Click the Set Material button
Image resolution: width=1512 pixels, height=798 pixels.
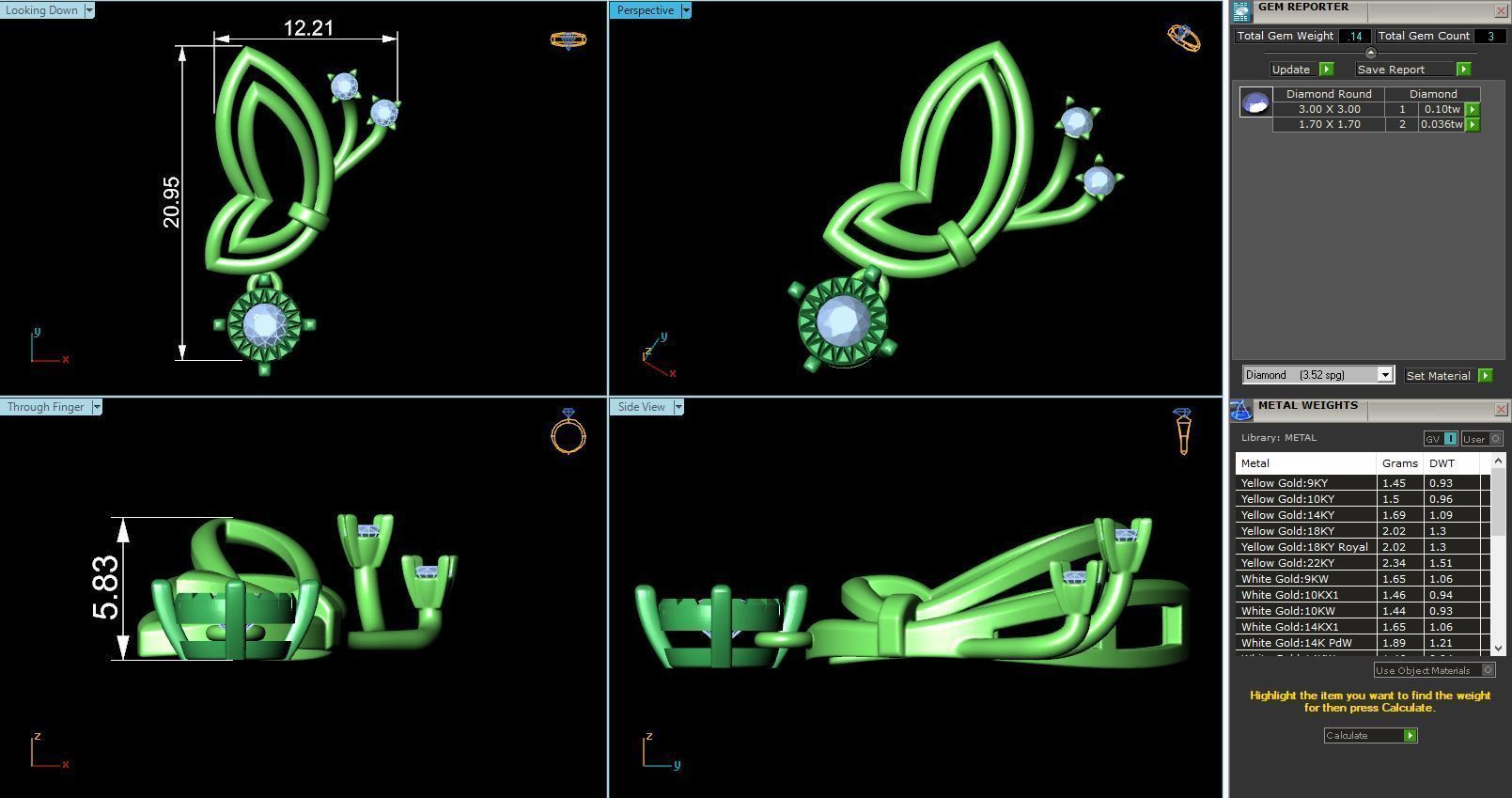pos(1438,375)
